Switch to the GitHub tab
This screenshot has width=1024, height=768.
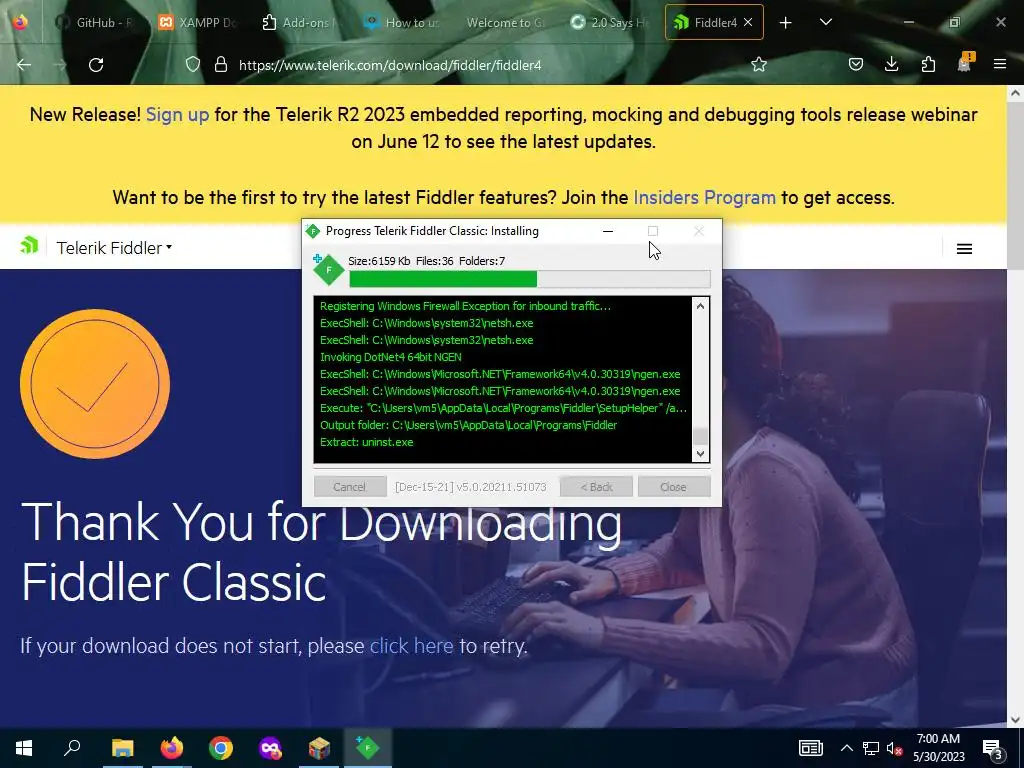[x=95, y=22]
